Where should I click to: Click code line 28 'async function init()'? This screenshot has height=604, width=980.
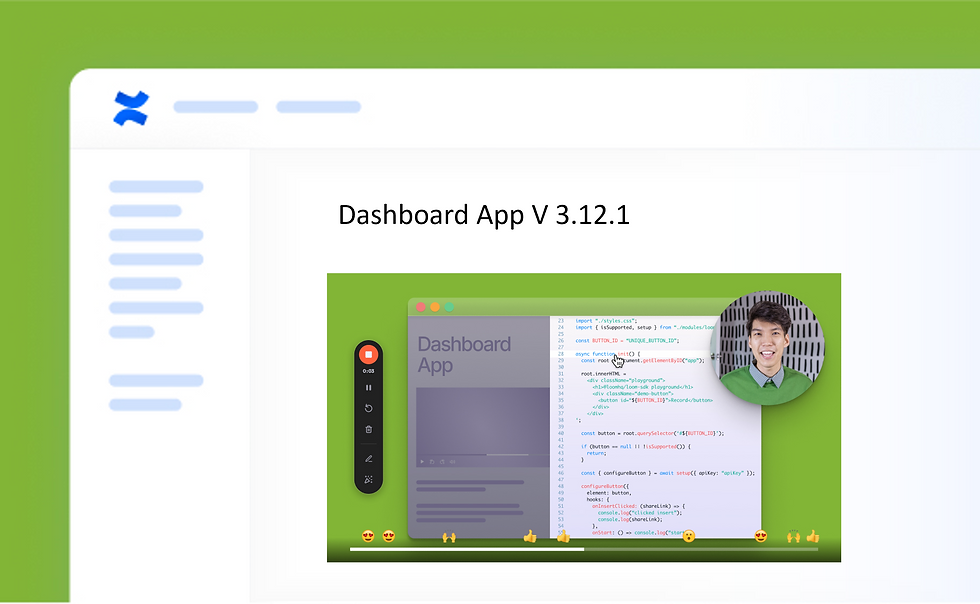[x=608, y=354]
